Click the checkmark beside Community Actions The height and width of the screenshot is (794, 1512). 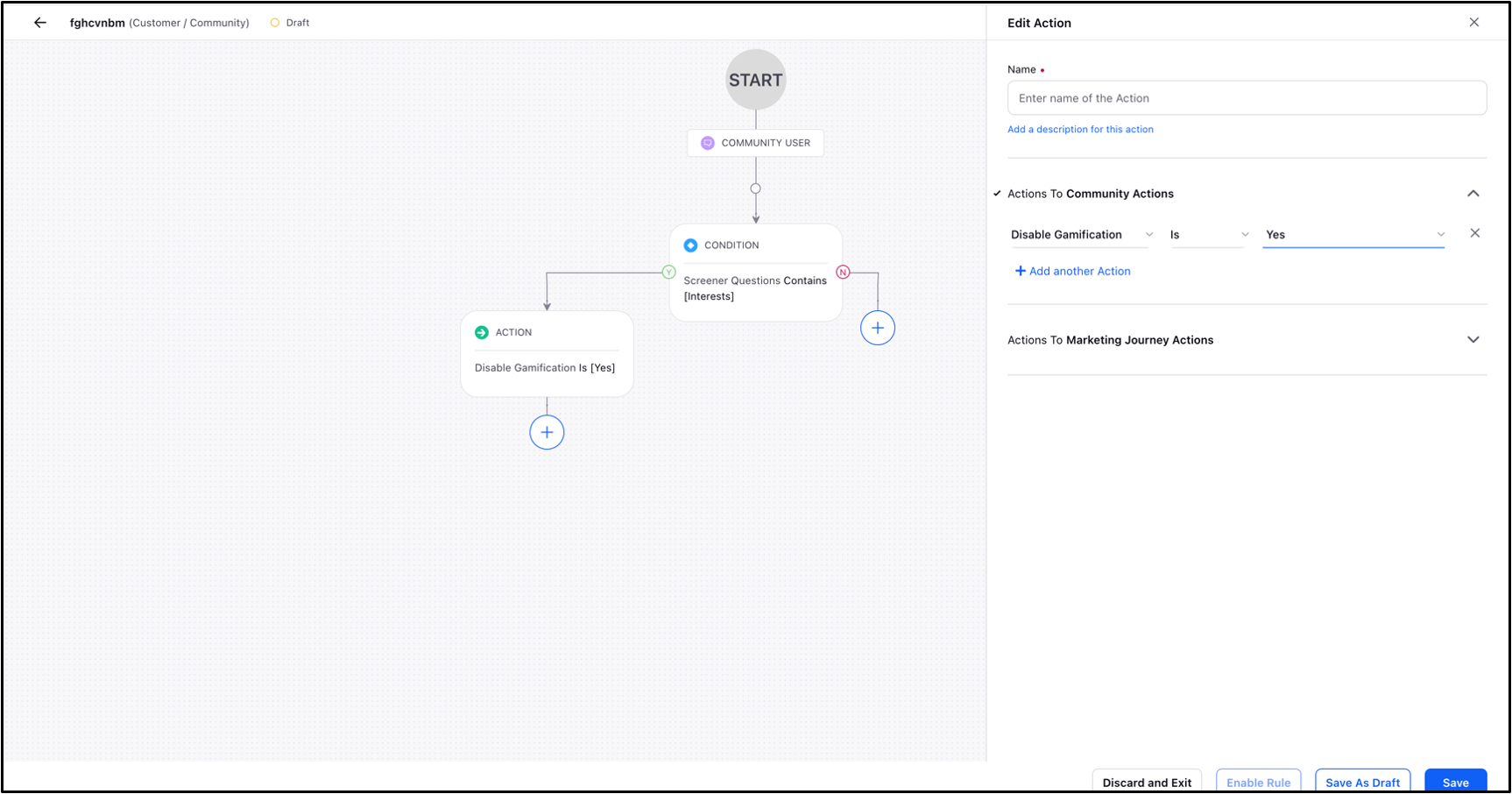[997, 194]
